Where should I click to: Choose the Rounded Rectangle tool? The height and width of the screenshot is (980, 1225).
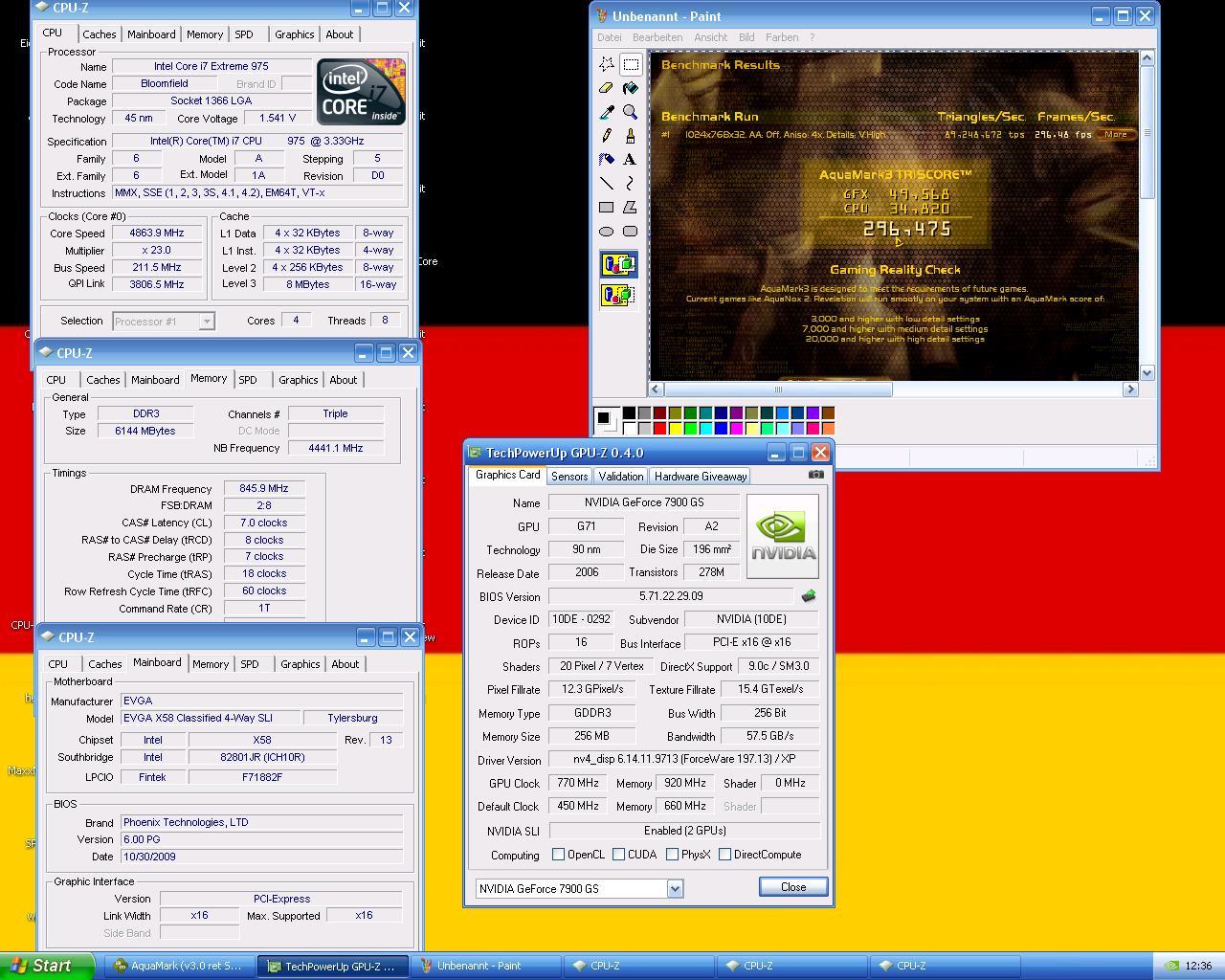click(x=631, y=231)
